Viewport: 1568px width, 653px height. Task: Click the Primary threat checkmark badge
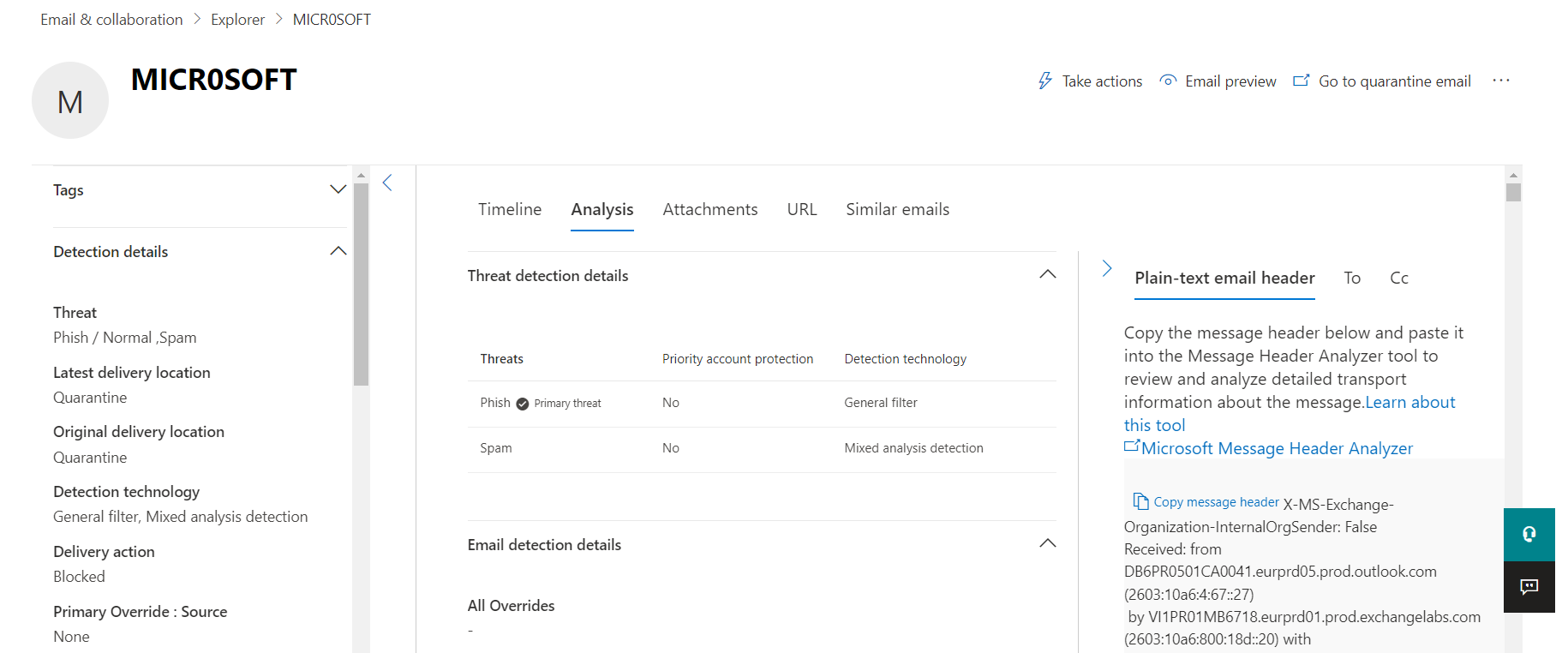tap(523, 404)
